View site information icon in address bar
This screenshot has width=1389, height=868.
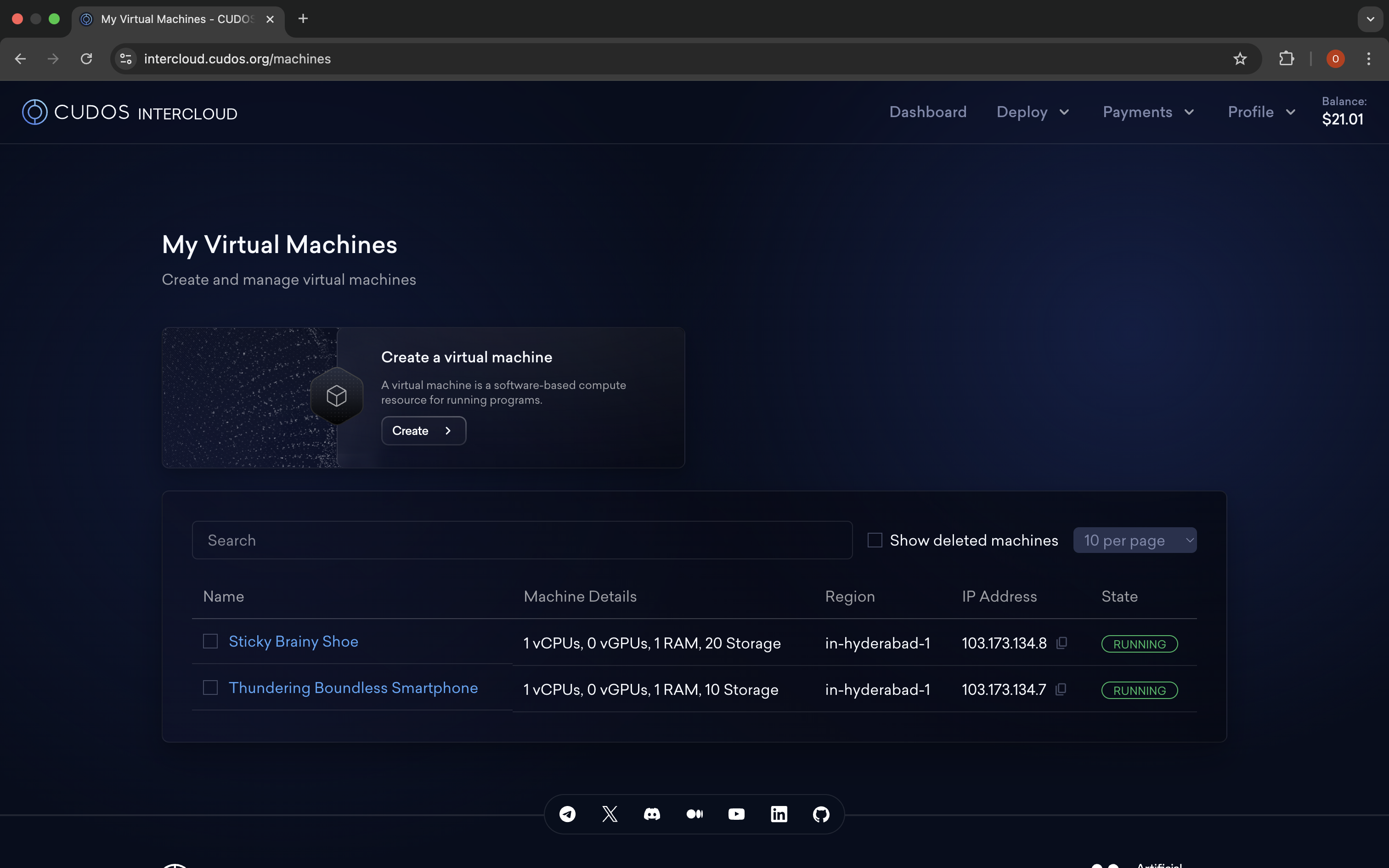coord(126,59)
